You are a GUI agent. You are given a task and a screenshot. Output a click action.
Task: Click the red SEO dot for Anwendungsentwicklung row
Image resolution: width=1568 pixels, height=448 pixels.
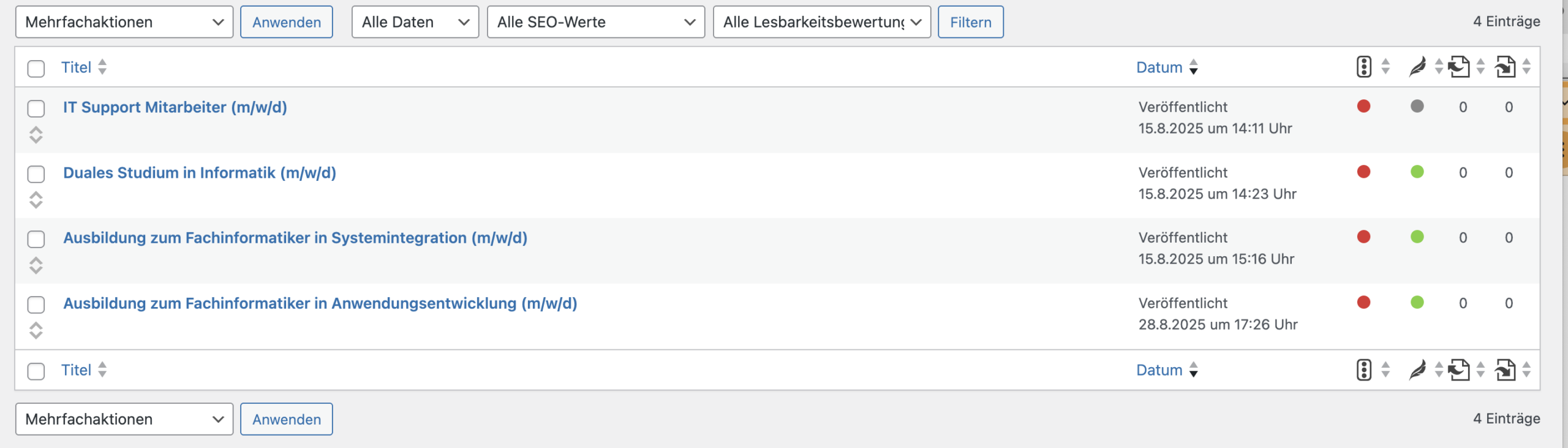click(x=1363, y=302)
